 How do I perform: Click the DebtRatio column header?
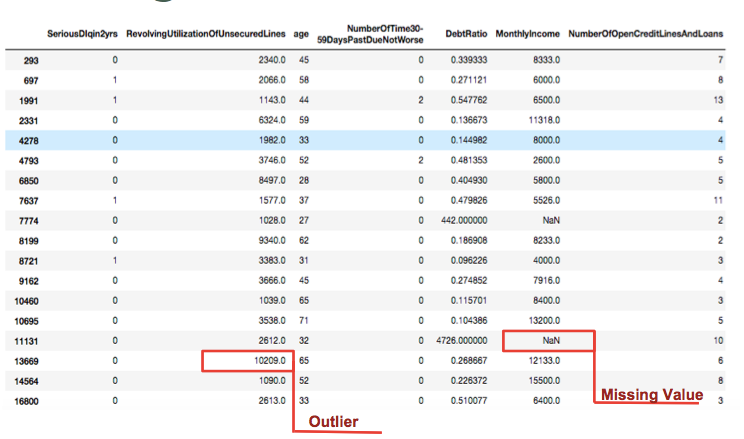[466, 34]
